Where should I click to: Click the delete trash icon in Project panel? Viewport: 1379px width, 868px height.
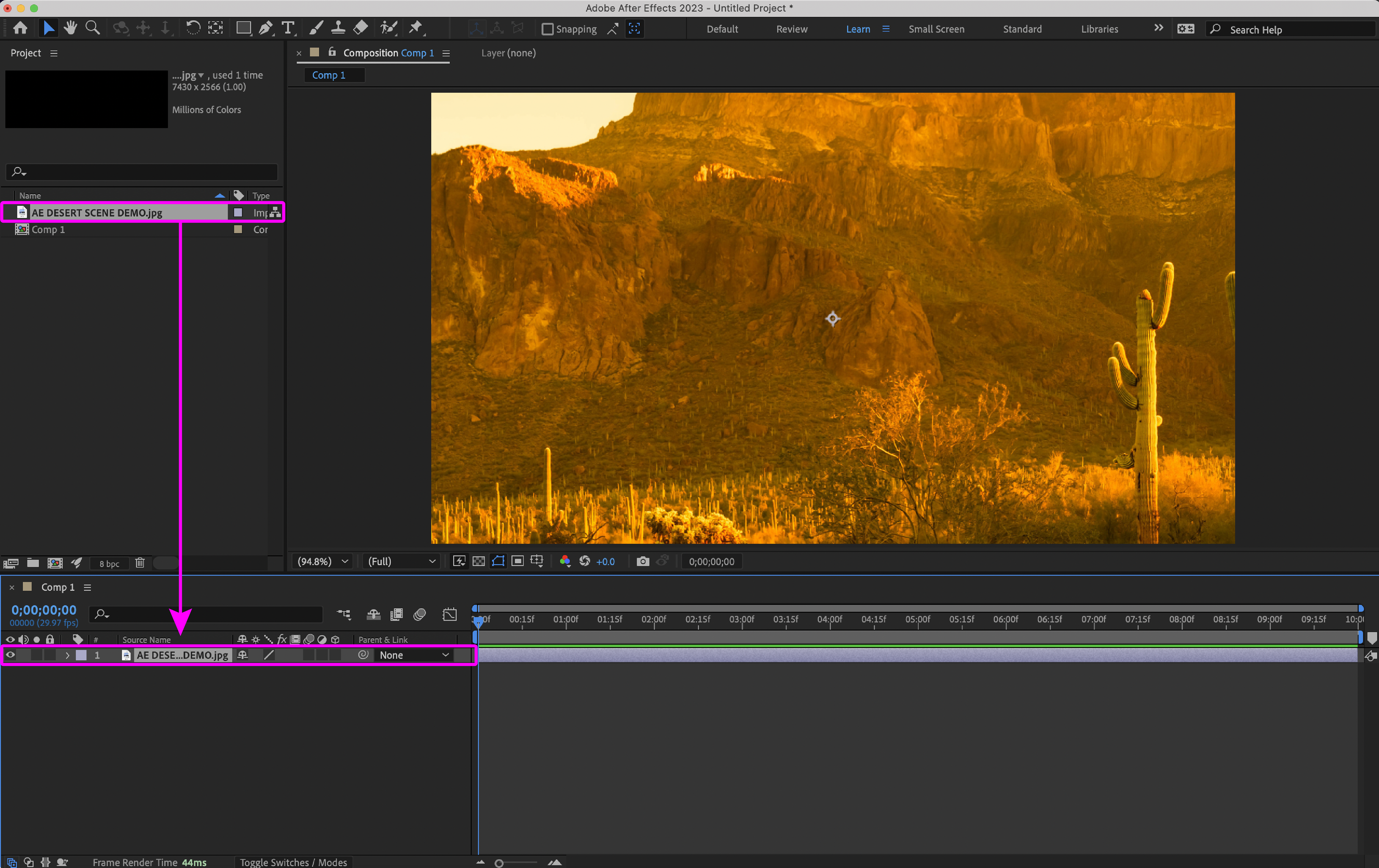click(140, 563)
